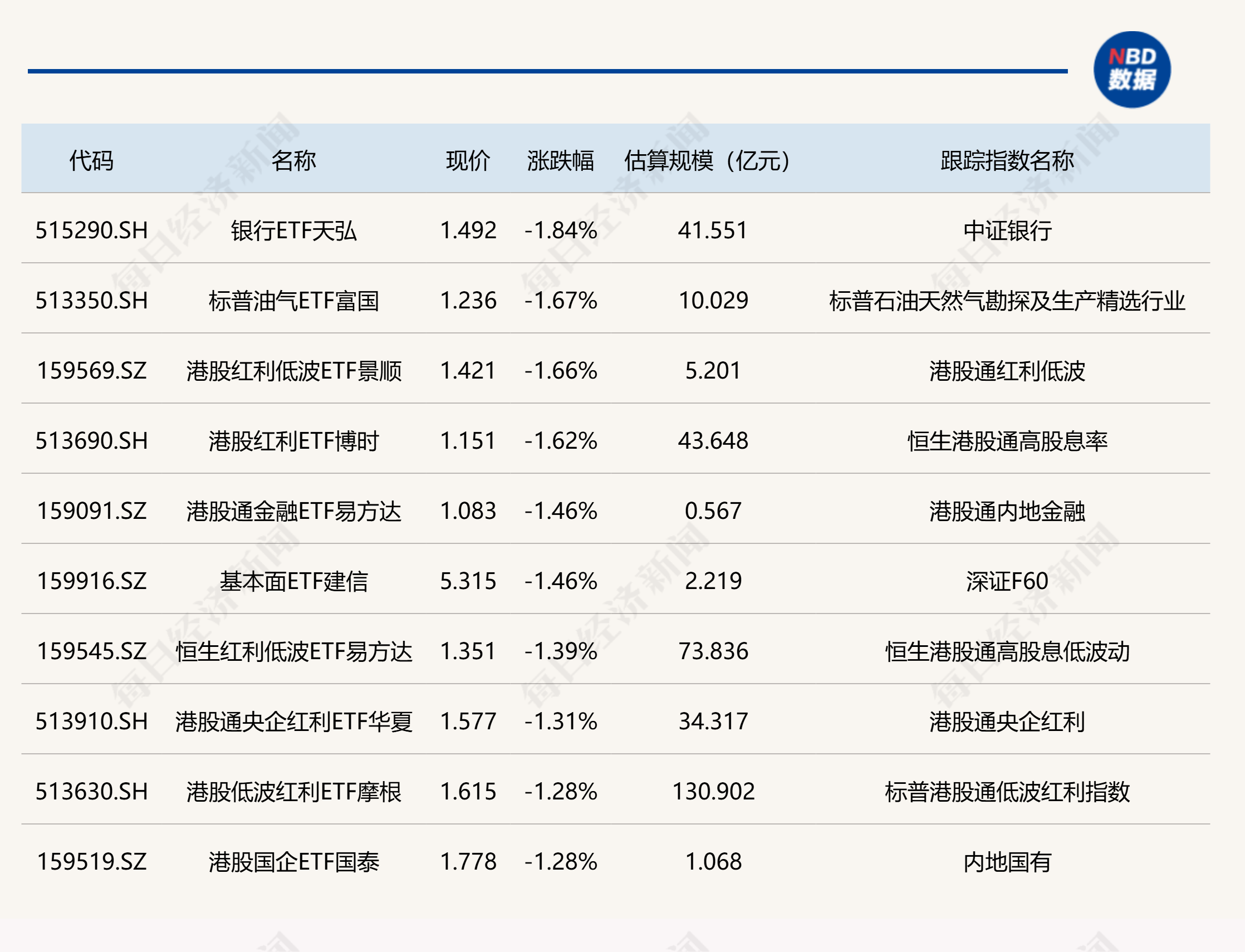1245x952 pixels.
Task: Select code 513910.SH
Action: pyautogui.click(x=91, y=722)
